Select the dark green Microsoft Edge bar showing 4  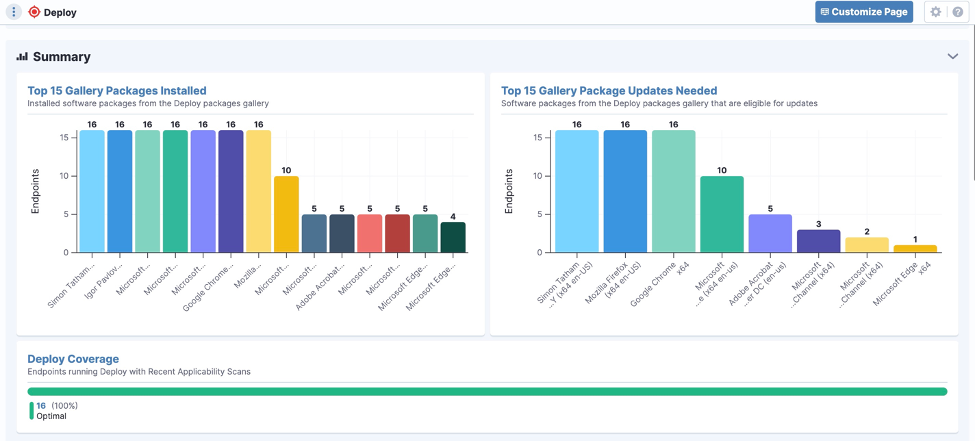[x=453, y=237]
